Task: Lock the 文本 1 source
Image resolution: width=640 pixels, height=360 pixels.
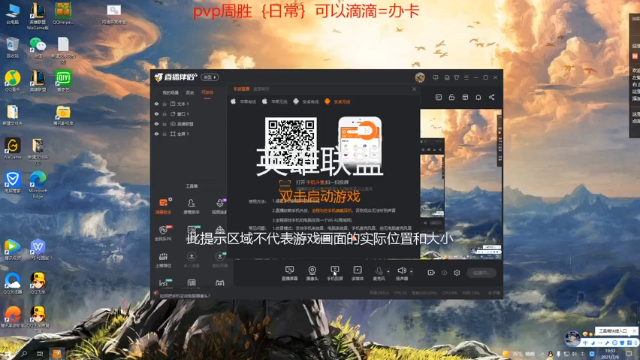Action: click(164, 104)
